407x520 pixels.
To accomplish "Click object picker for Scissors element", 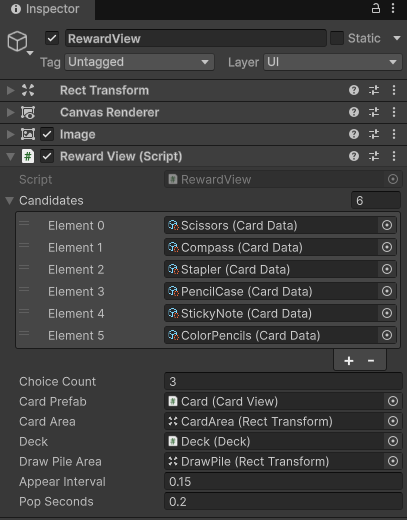I will [x=387, y=225].
